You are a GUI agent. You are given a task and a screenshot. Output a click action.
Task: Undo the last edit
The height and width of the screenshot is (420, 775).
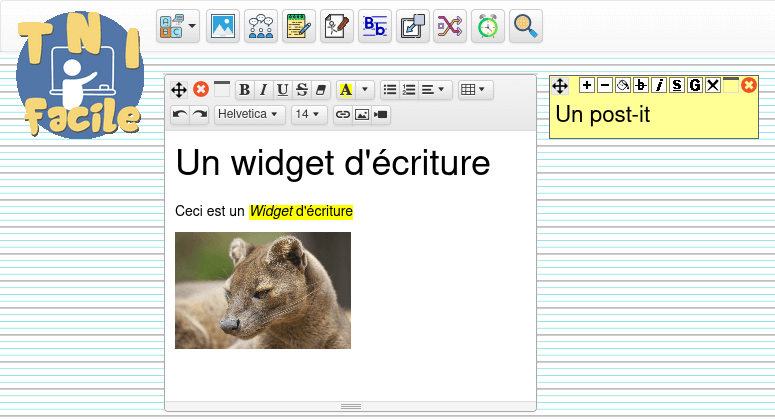tap(180, 115)
